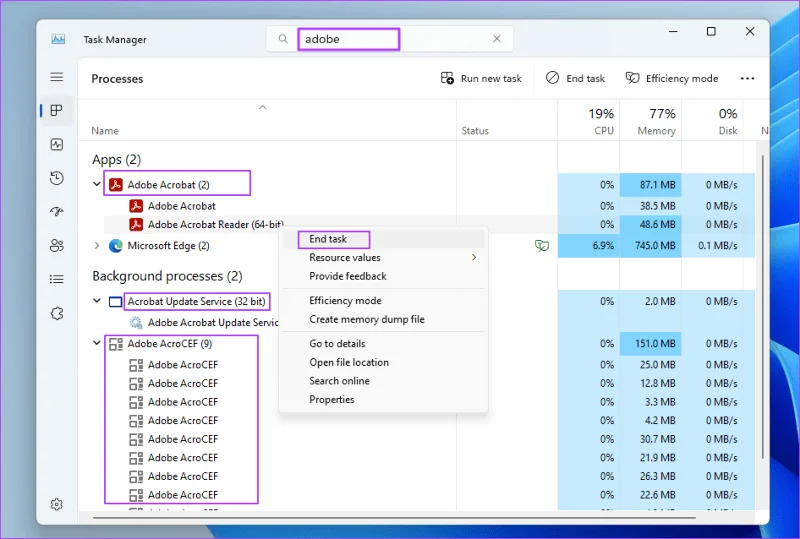Open the Resource values submenu

coord(383,257)
